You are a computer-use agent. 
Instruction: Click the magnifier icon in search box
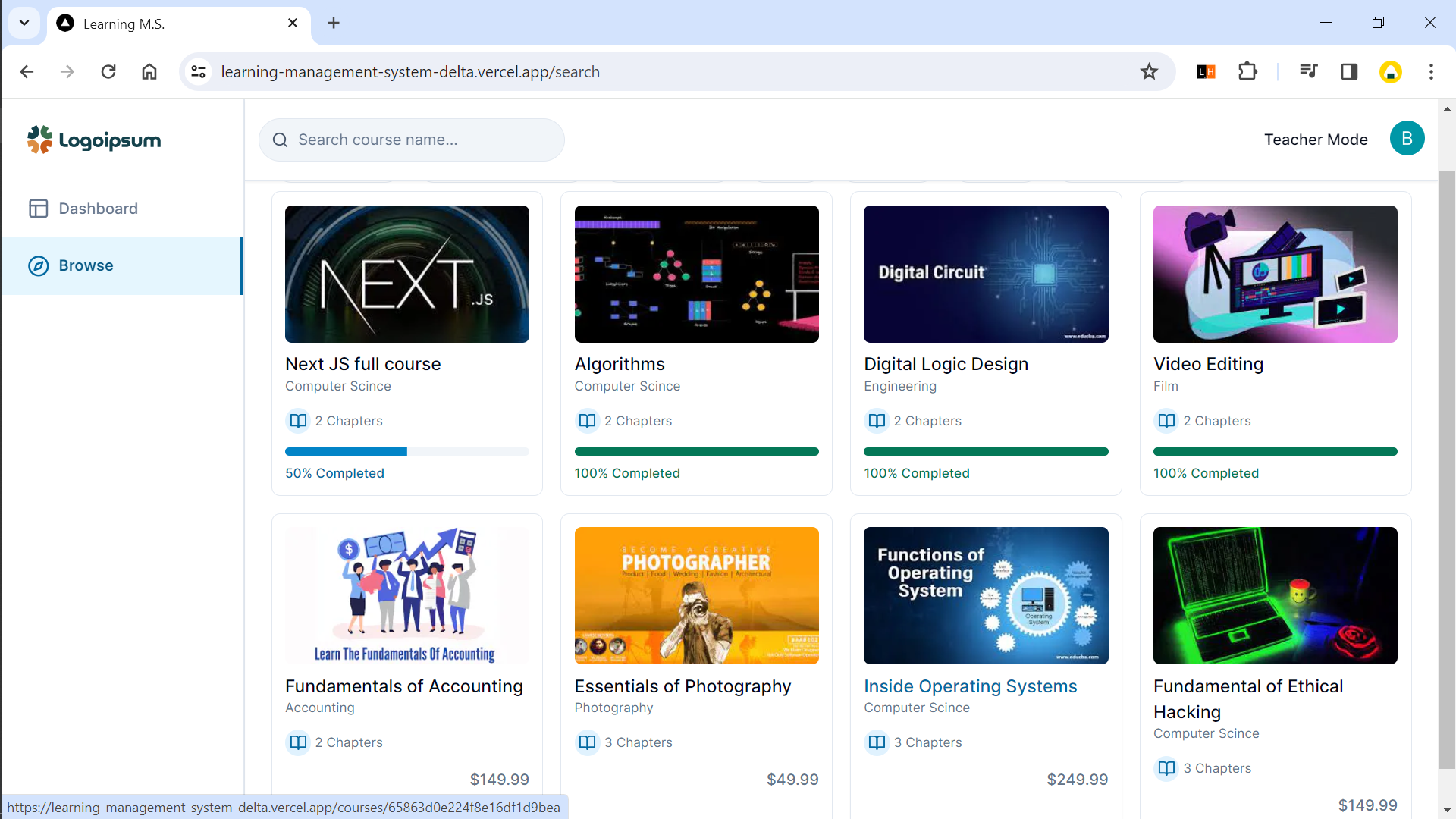280,140
